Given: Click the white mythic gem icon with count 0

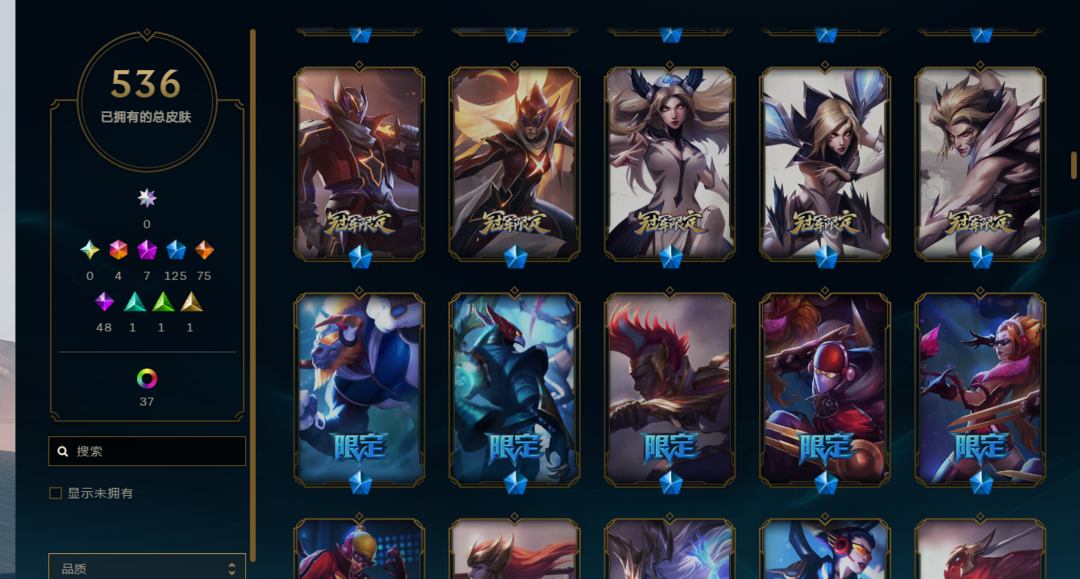Looking at the screenshot, I should point(147,199).
